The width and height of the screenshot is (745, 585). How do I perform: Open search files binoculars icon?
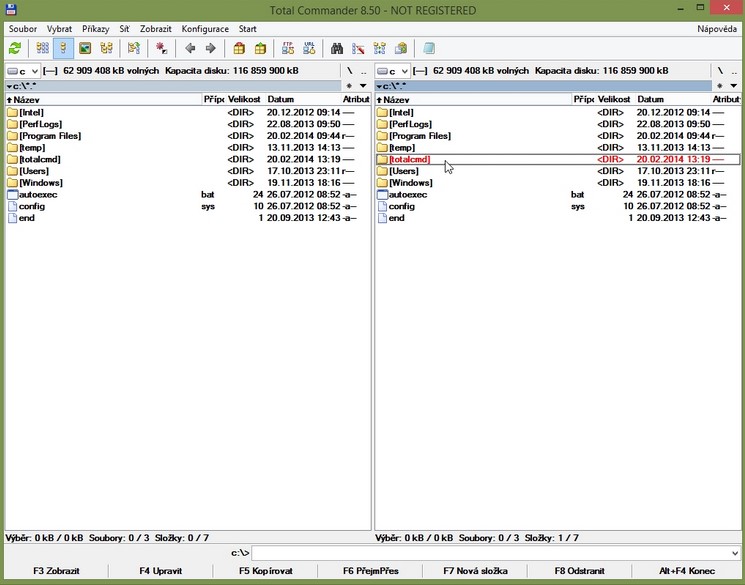pos(337,48)
